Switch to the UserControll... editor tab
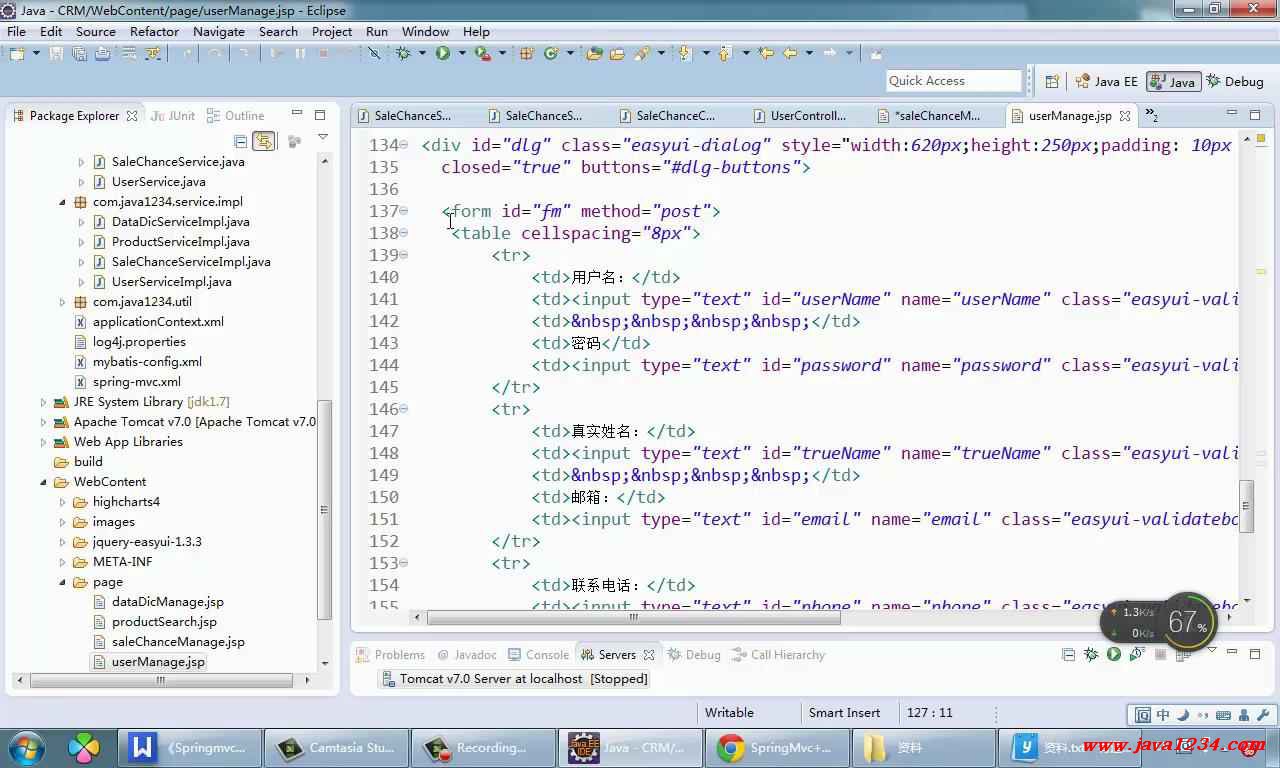 [x=808, y=116]
